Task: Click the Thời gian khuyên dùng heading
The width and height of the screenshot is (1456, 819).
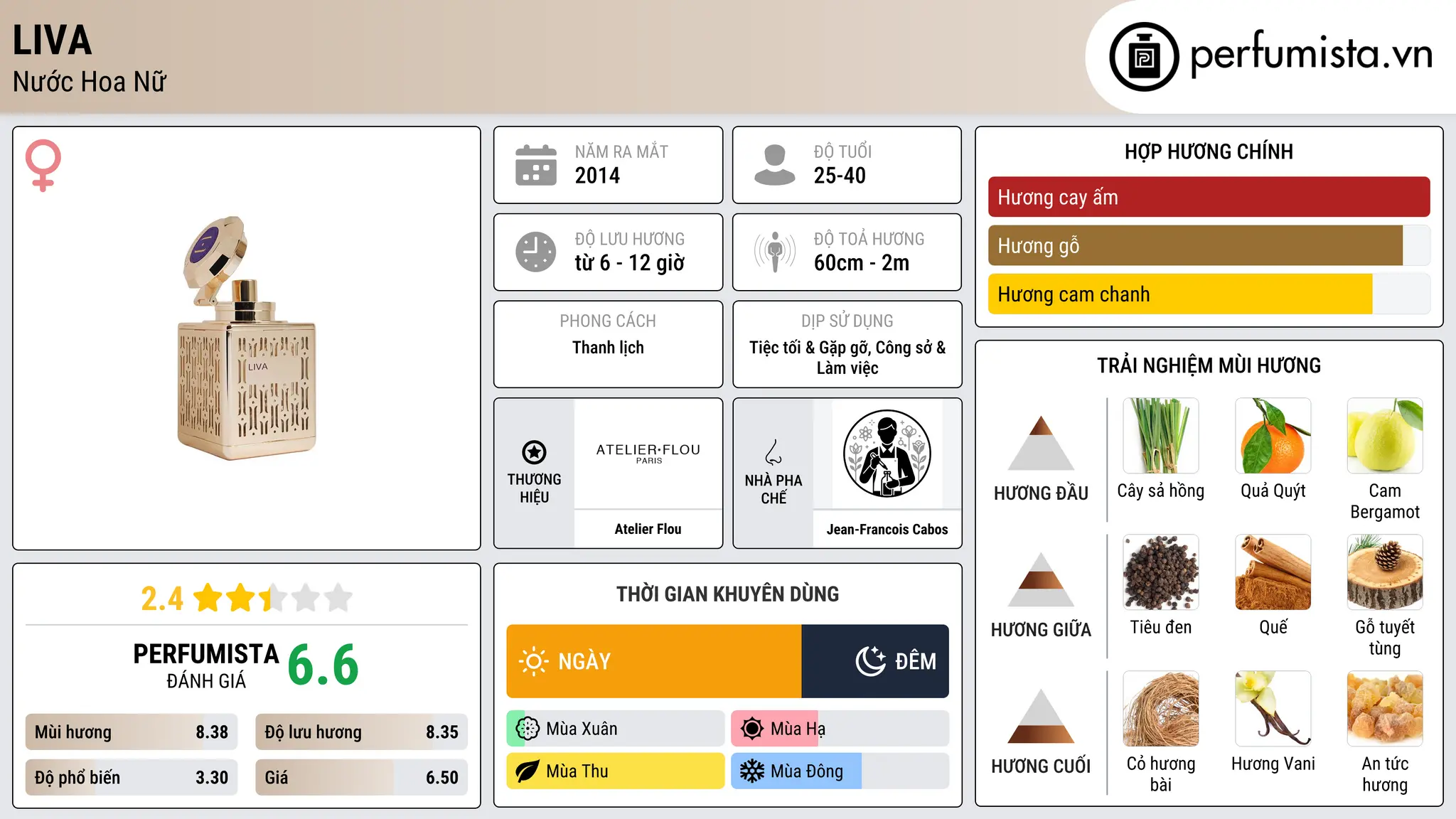Action: point(728,594)
